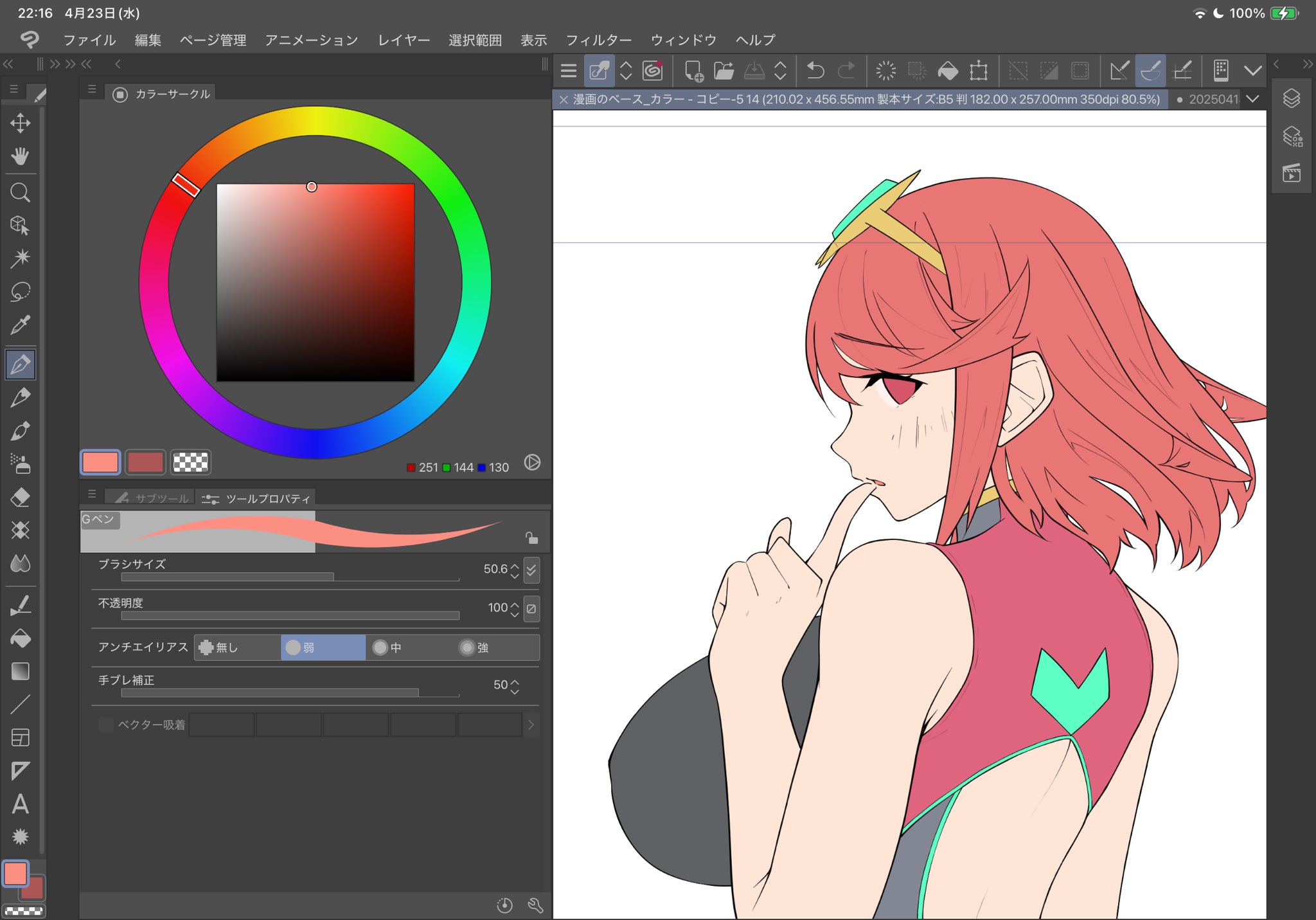1316x920 pixels.
Task: Click the Undo arrow in command bar
Action: click(x=815, y=70)
